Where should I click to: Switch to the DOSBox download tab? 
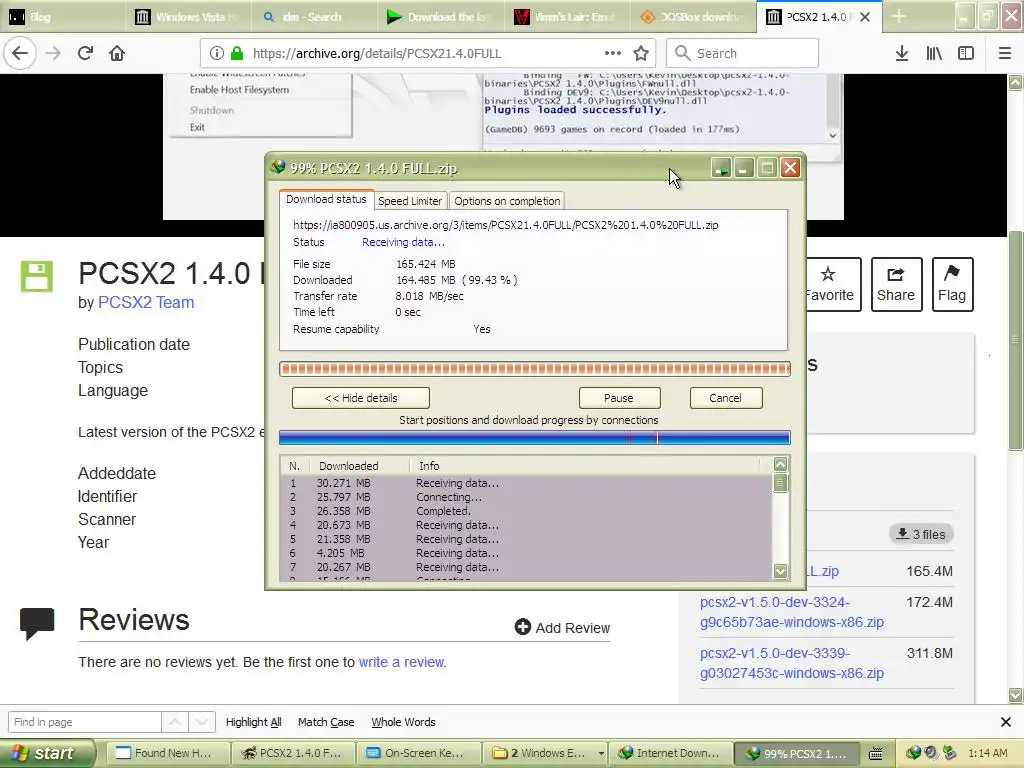(x=692, y=16)
